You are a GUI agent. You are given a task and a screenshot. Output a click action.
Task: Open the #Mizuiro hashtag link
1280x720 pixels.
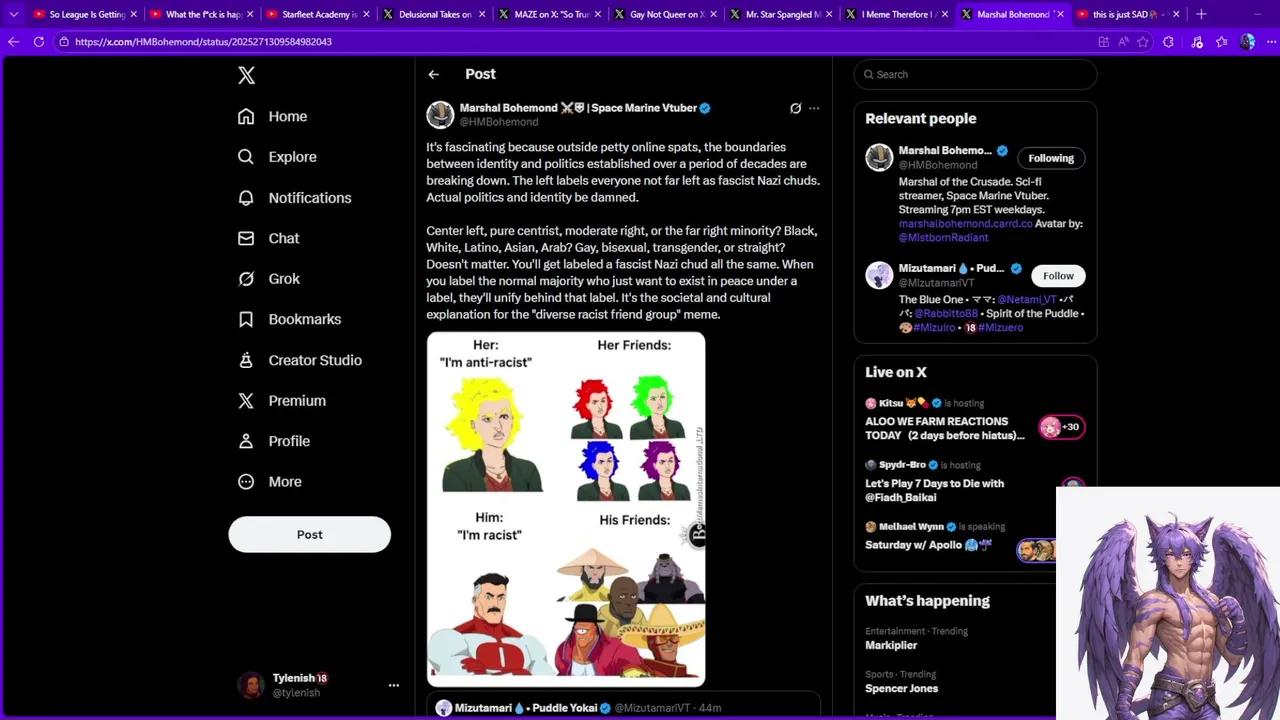pyautogui.click(x=933, y=328)
